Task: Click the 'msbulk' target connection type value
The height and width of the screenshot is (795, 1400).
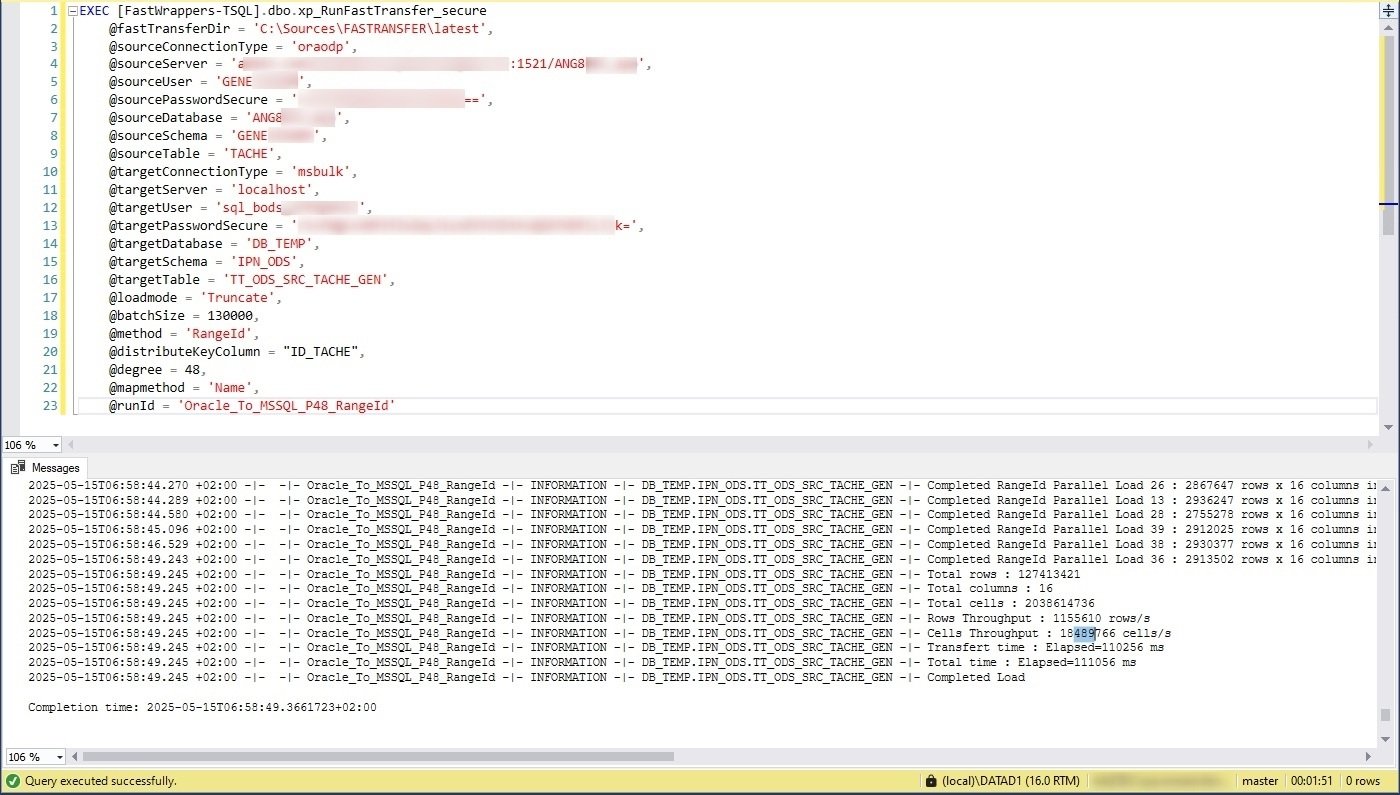Action: (322, 173)
